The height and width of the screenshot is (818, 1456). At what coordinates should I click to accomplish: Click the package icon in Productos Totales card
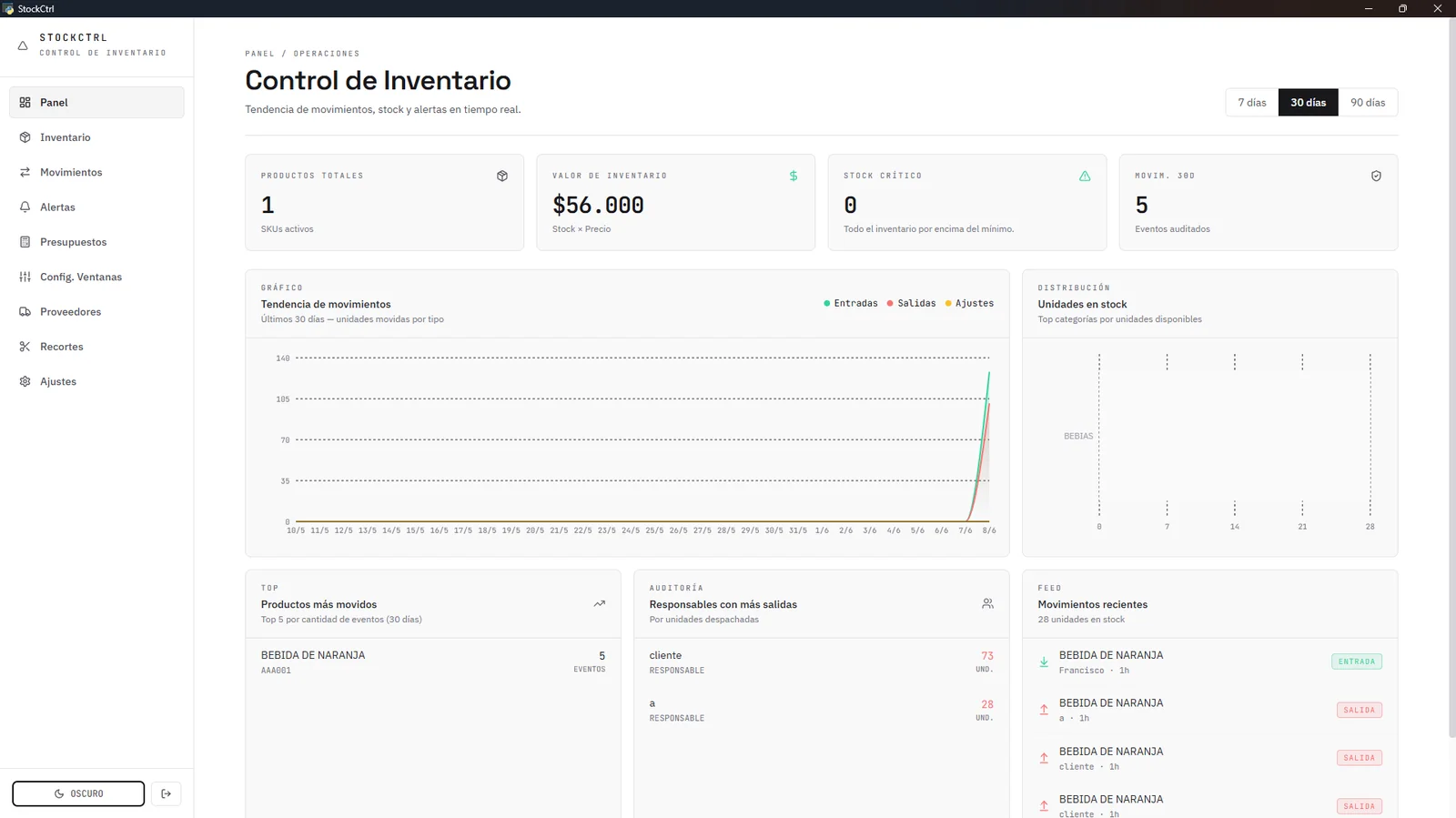pyautogui.click(x=502, y=176)
